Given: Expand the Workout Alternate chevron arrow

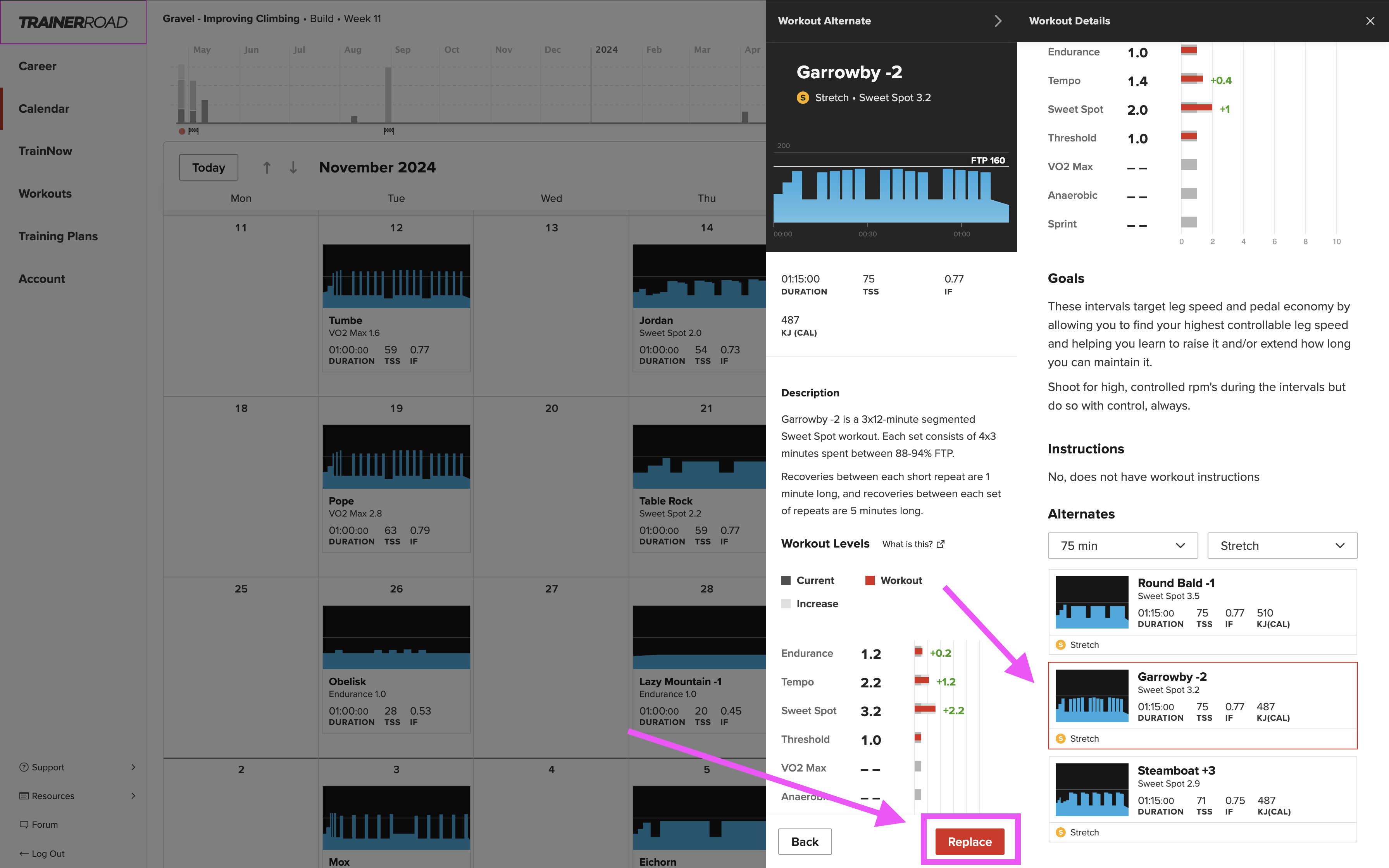Looking at the screenshot, I should pyautogui.click(x=998, y=21).
